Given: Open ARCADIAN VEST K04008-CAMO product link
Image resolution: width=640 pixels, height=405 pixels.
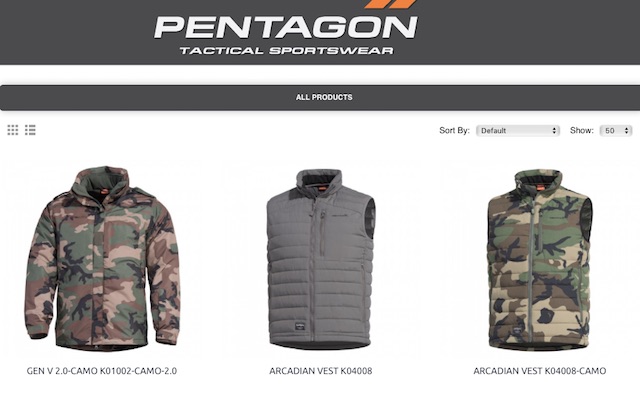Looking at the screenshot, I should pos(540,371).
